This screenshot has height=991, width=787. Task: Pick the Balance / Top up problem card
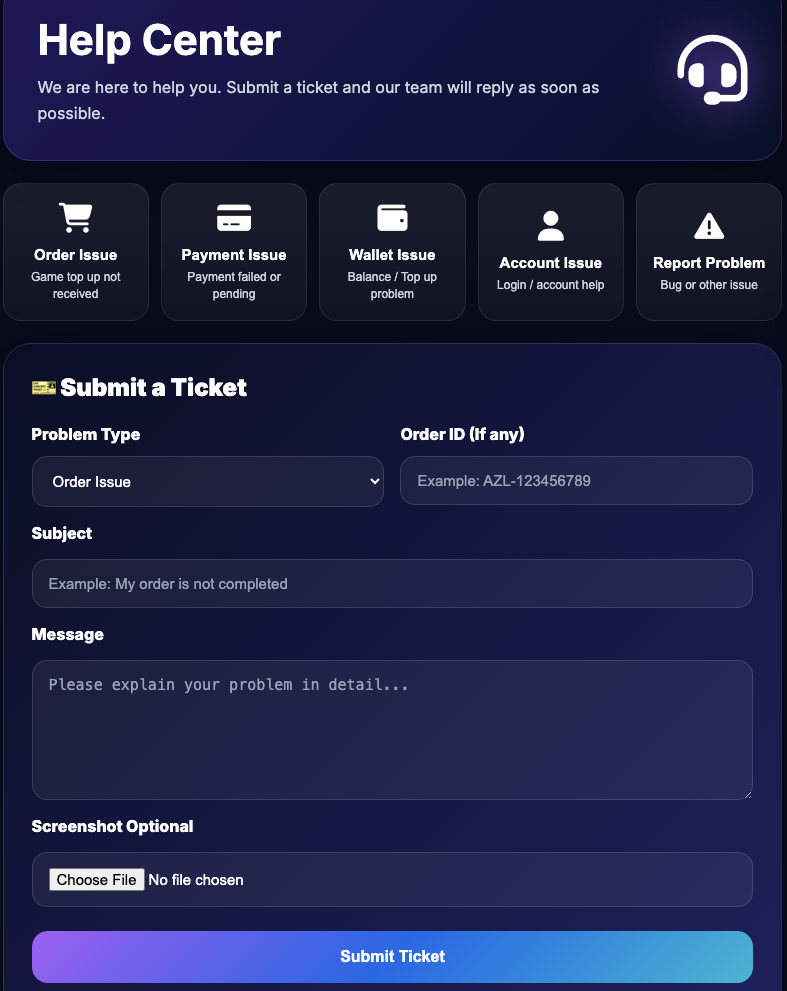coord(392,252)
